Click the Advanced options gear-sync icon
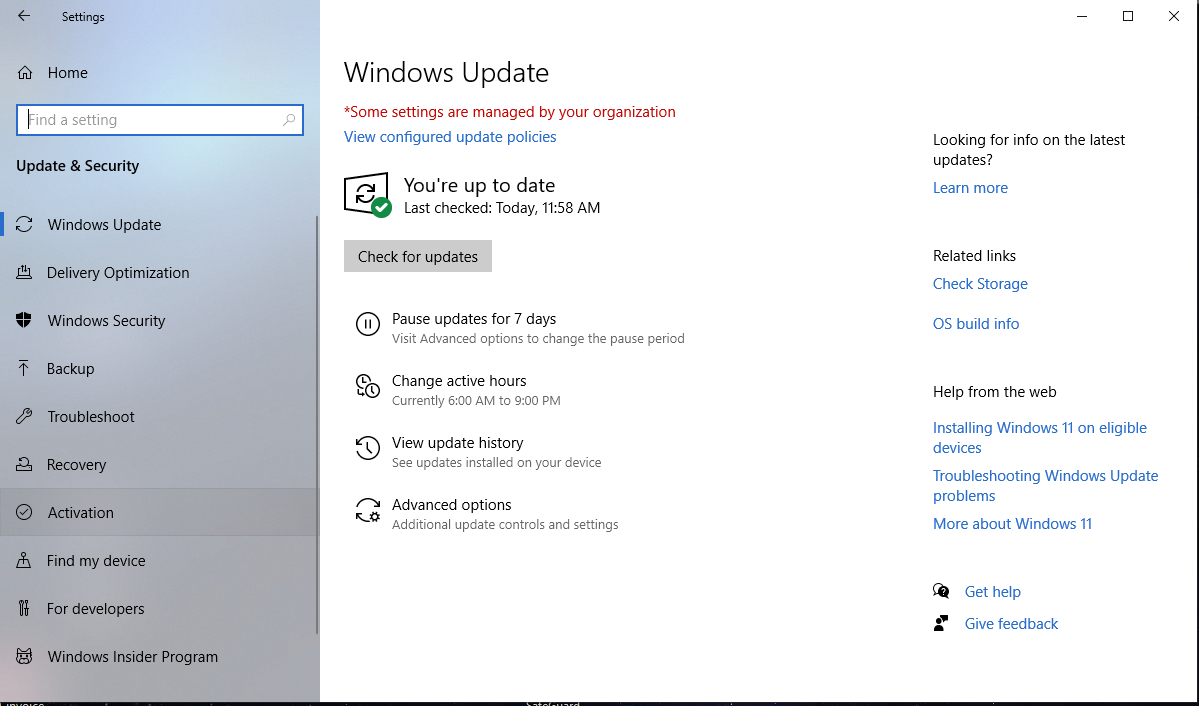 point(368,510)
